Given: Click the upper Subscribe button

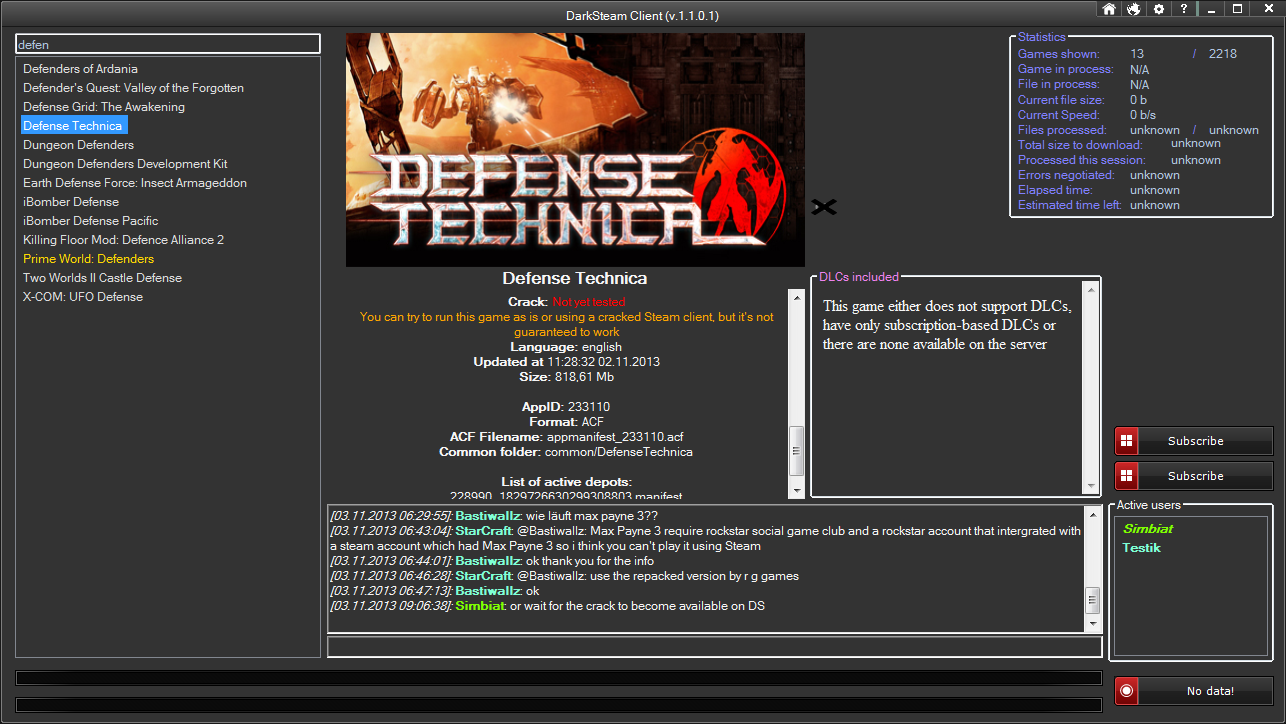Looking at the screenshot, I should tap(1194, 441).
